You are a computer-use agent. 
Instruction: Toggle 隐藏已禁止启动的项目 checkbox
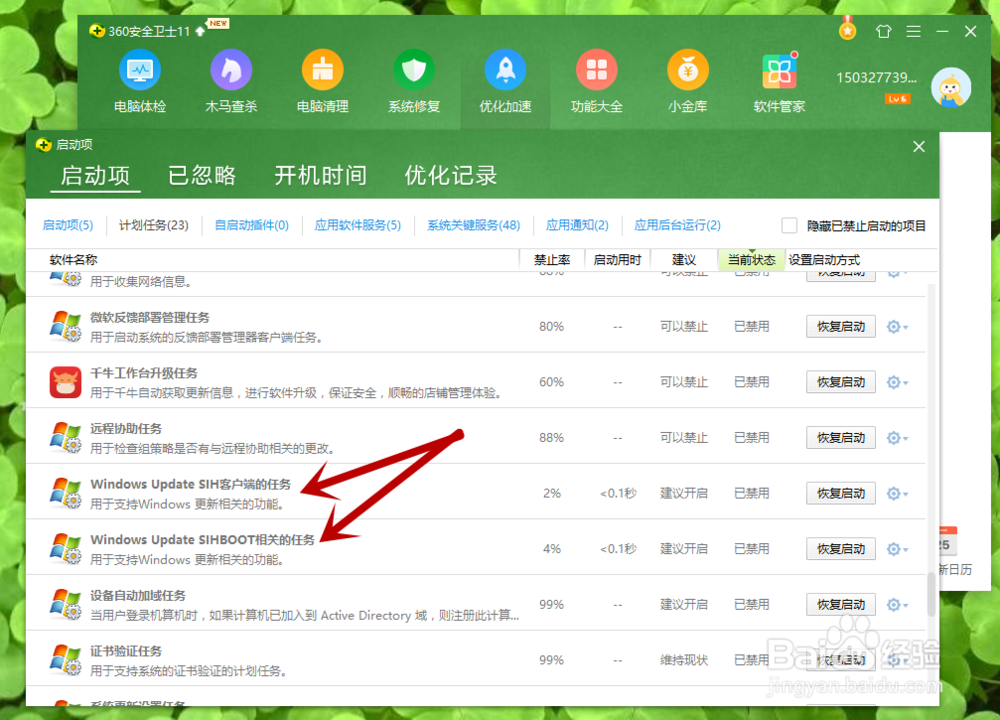click(789, 225)
